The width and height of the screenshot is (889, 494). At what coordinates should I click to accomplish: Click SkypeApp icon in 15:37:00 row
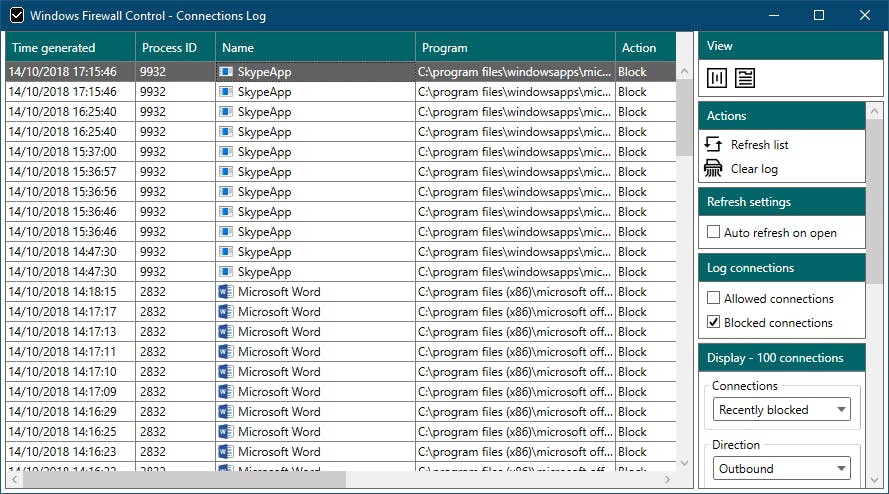[226, 151]
